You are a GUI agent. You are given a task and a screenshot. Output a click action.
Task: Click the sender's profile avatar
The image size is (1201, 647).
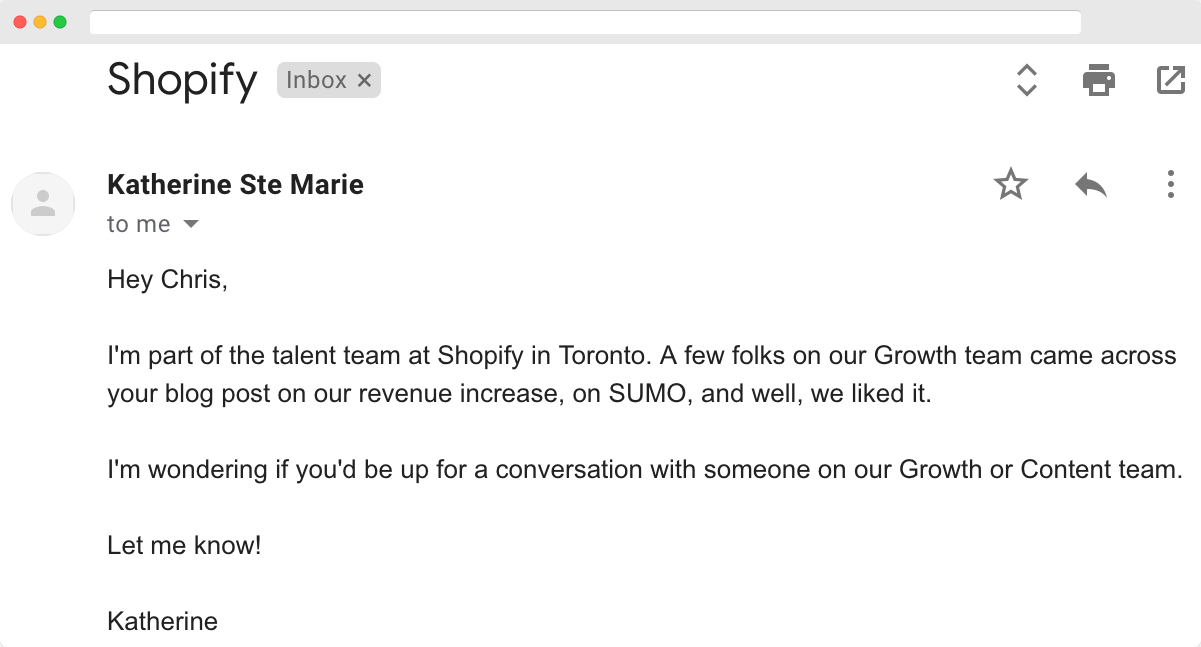[43, 204]
